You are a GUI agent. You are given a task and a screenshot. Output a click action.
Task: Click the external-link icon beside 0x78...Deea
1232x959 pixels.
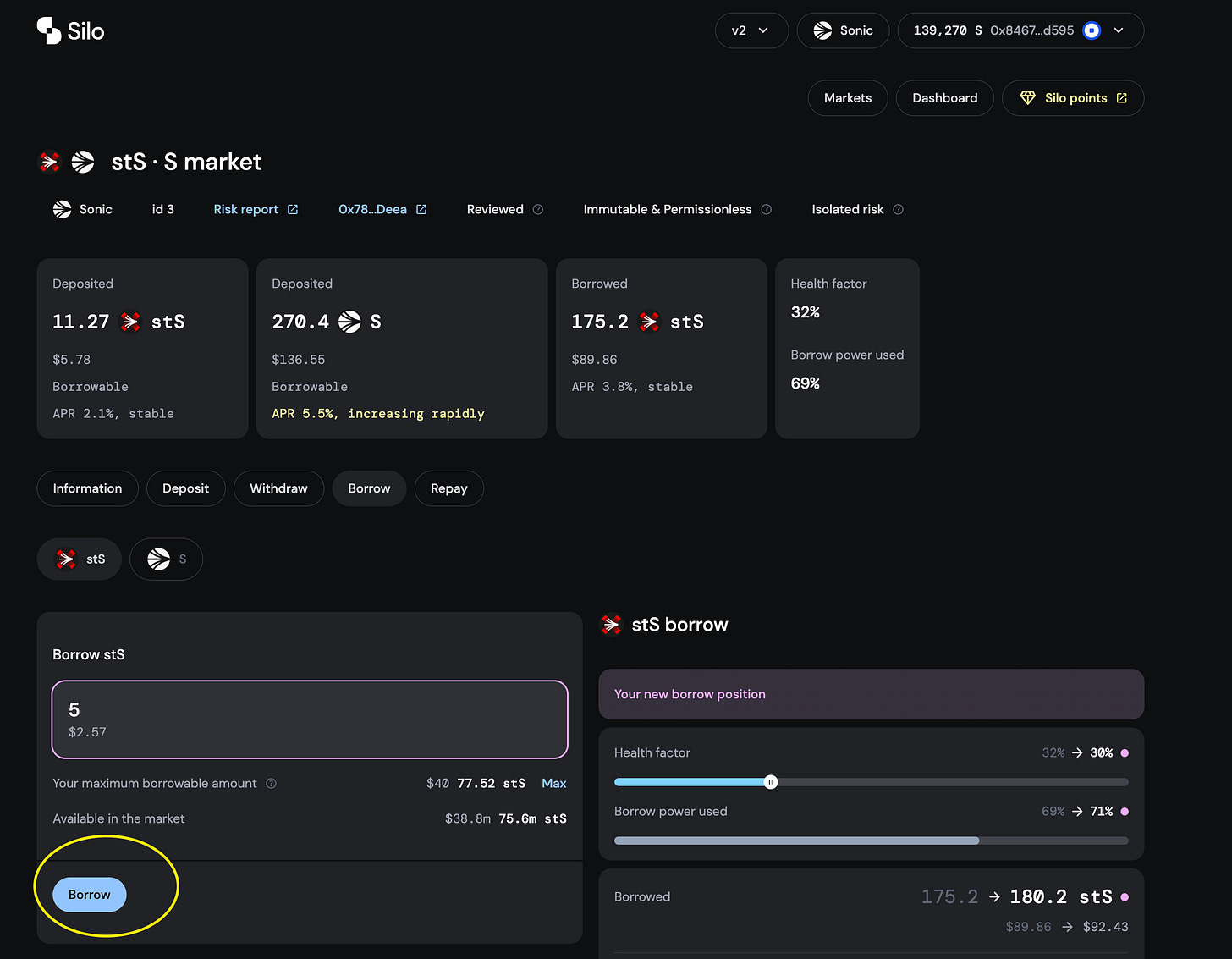point(421,209)
